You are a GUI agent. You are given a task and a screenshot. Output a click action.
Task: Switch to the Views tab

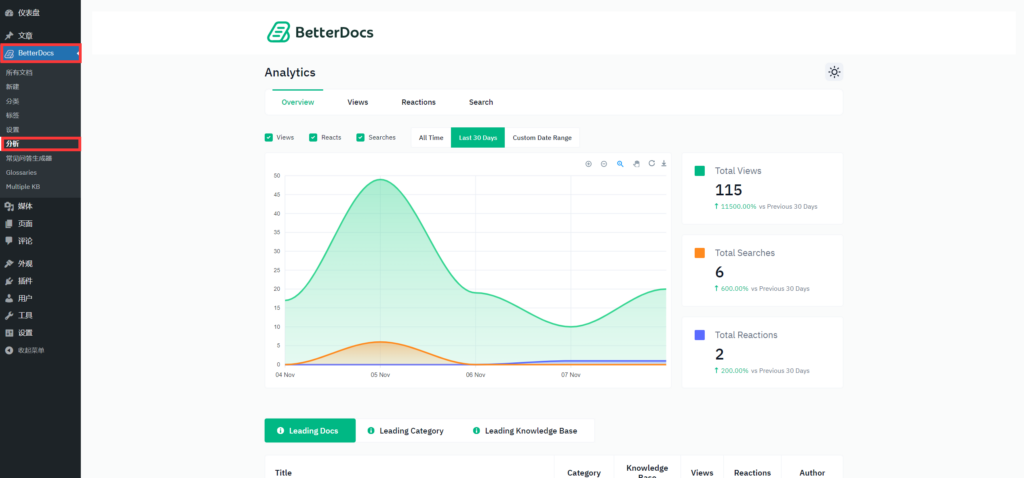click(358, 103)
